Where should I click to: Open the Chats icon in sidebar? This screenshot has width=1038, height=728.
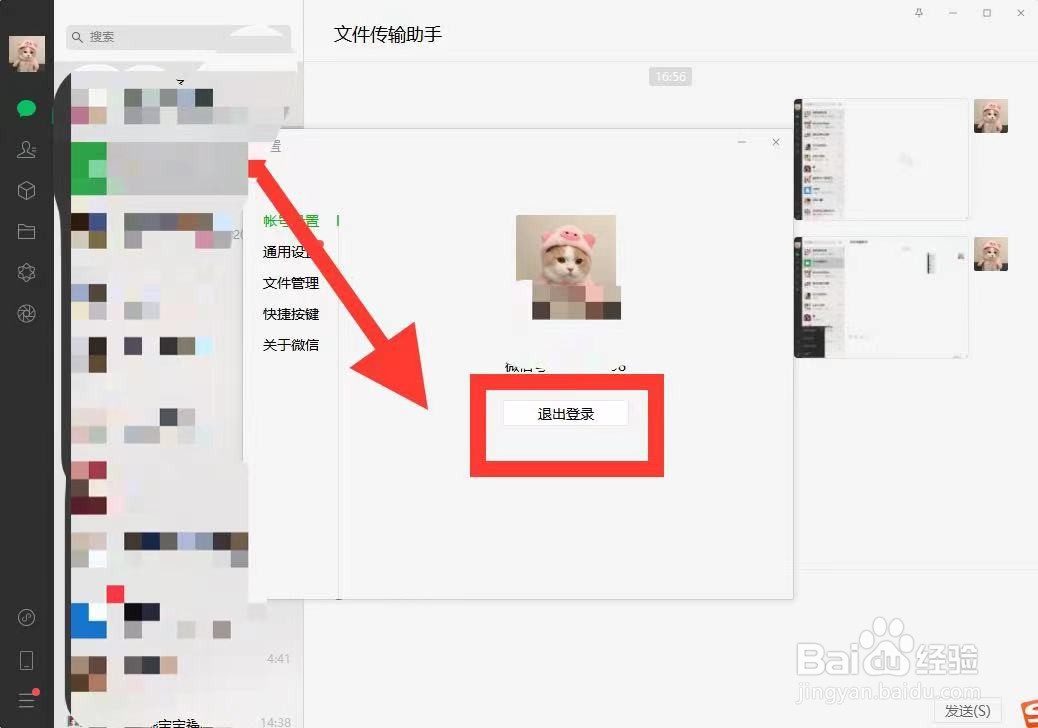point(26,109)
